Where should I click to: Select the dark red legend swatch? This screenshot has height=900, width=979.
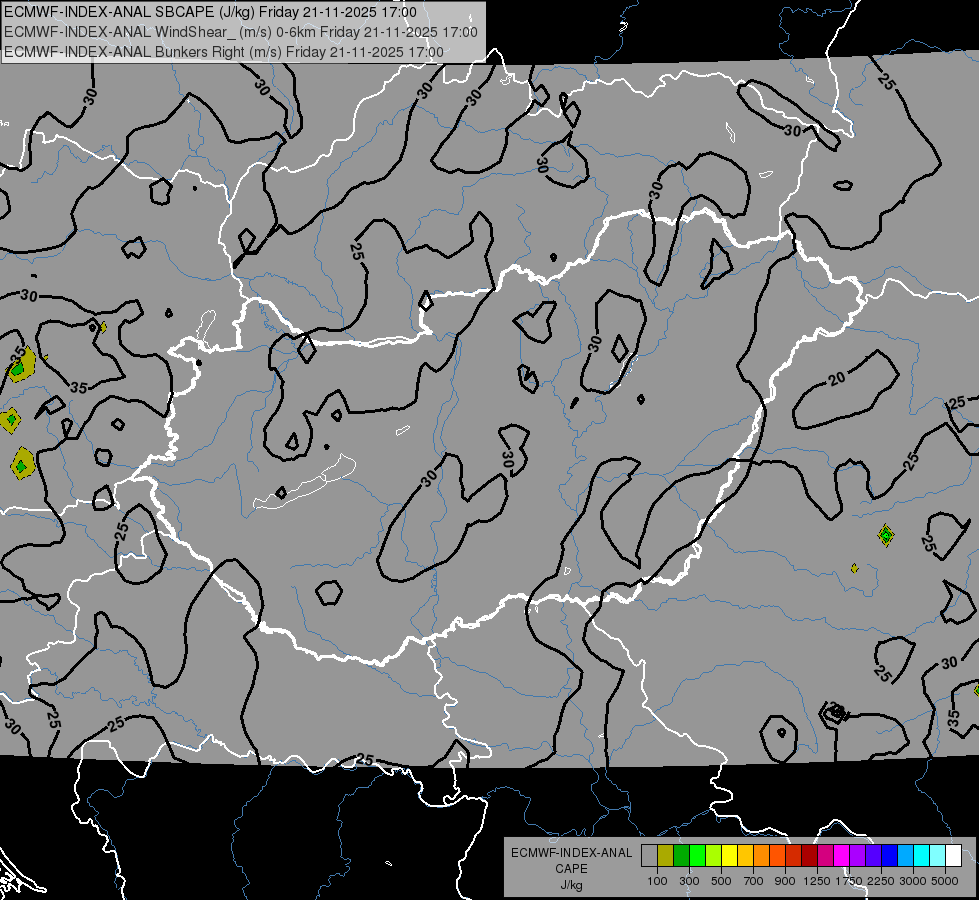(x=809, y=856)
